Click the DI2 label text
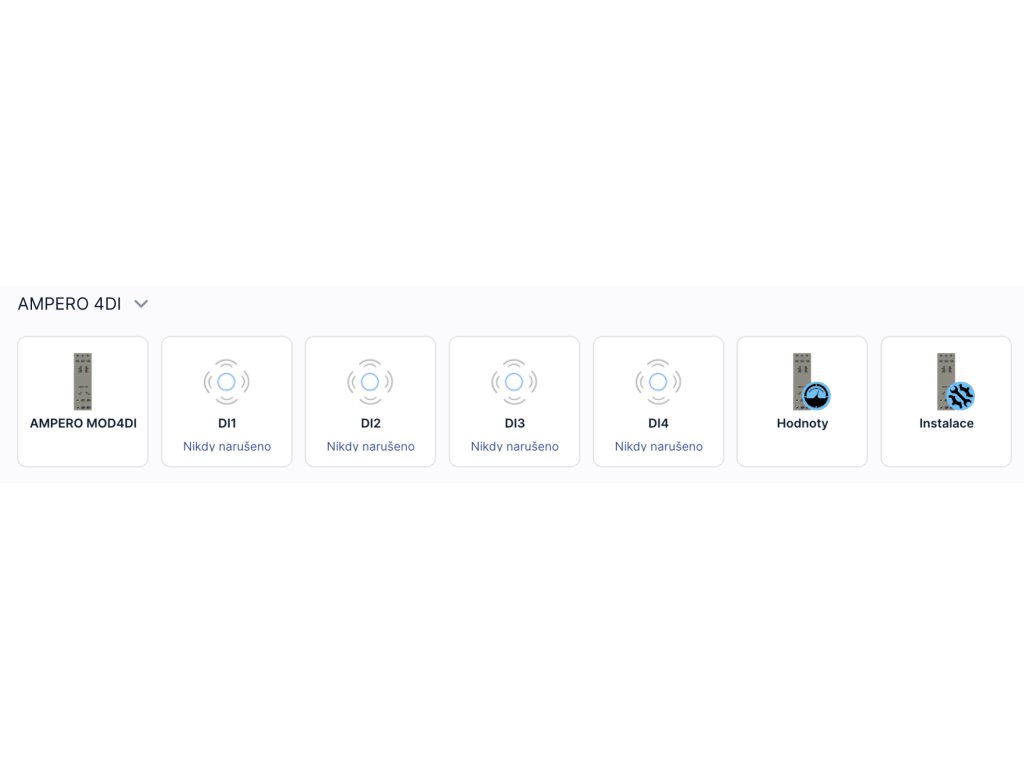This screenshot has height=768, width=1024. click(x=370, y=423)
